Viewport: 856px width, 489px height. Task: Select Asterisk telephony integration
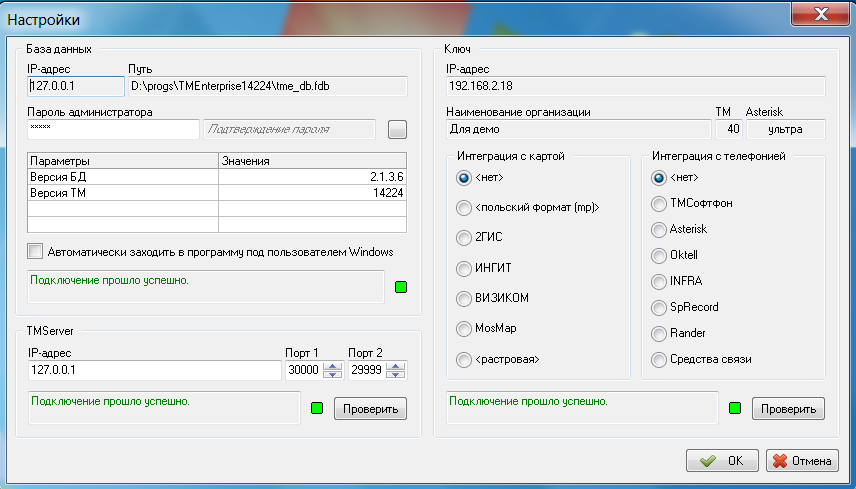(x=658, y=229)
